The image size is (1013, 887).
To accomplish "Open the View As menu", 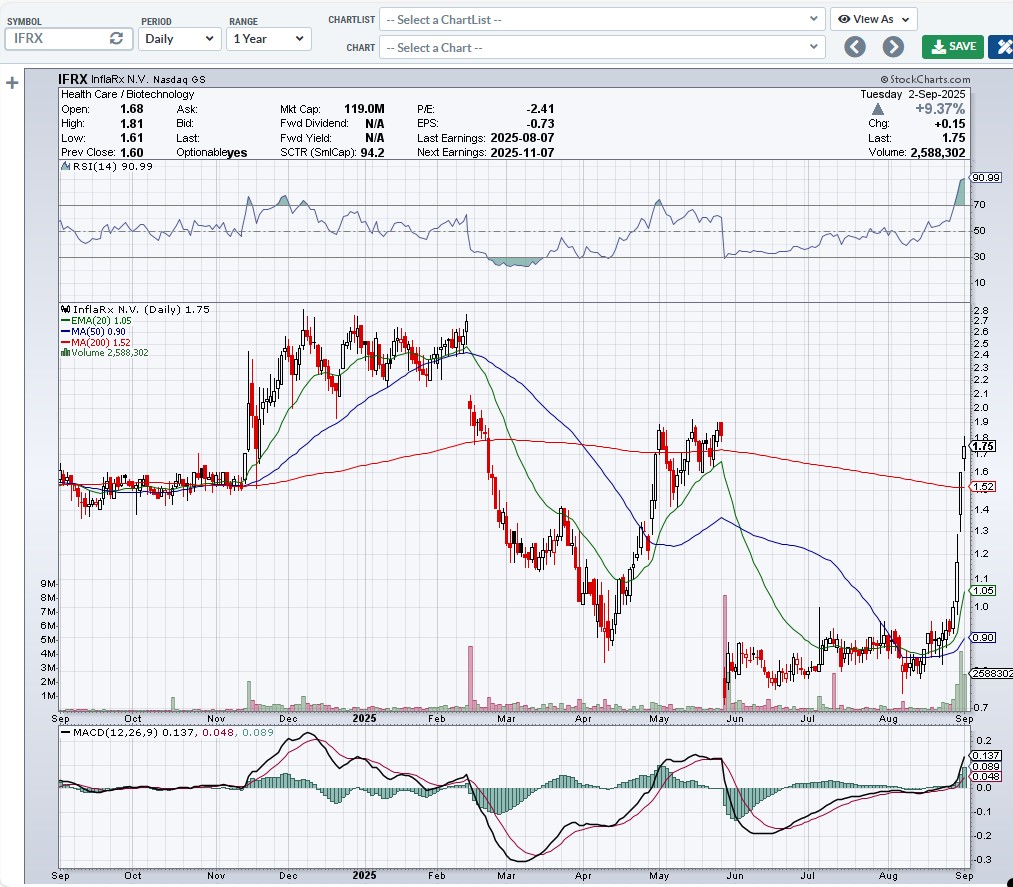I will click(873, 19).
